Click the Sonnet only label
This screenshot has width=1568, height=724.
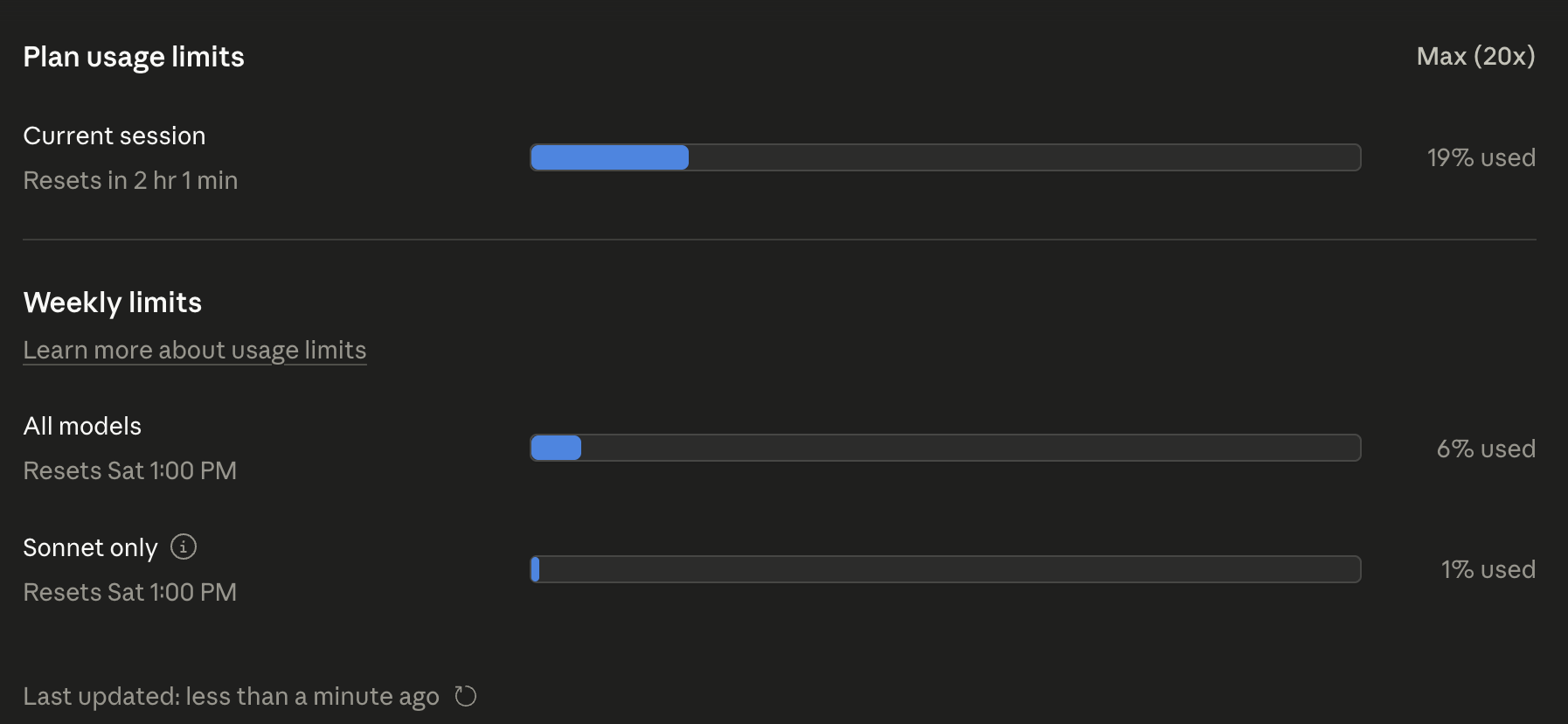point(91,547)
